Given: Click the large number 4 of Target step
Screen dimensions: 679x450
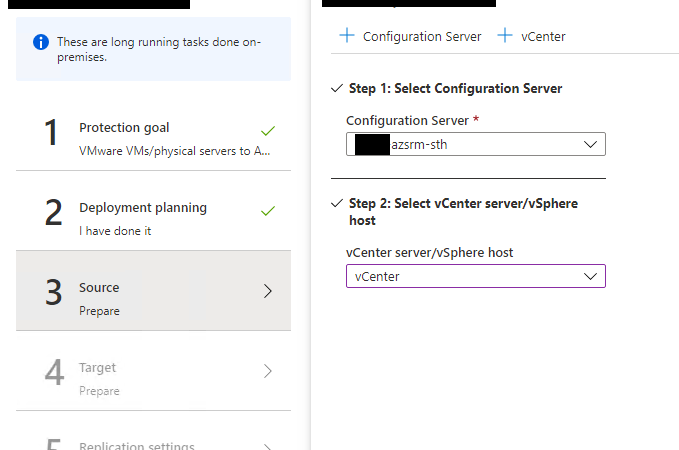Looking at the screenshot, I should coord(54,372).
